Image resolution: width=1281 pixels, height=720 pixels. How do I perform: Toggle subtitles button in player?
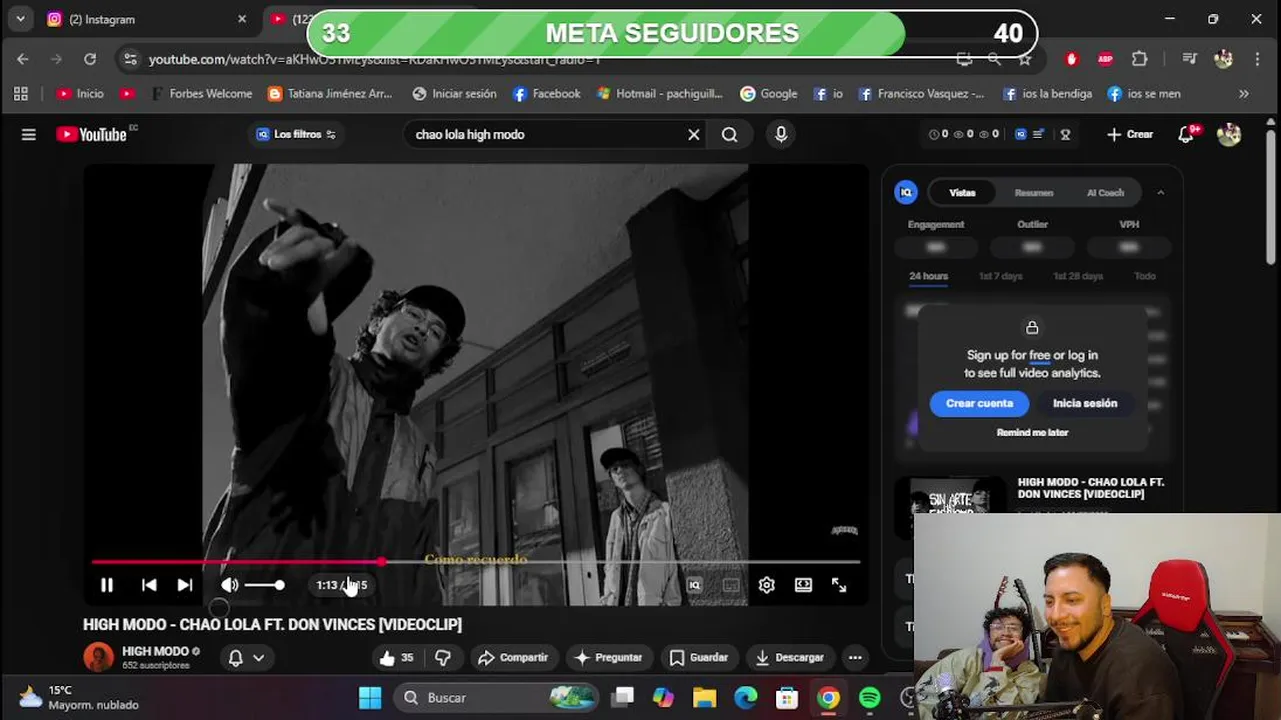[x=731, y=585]
